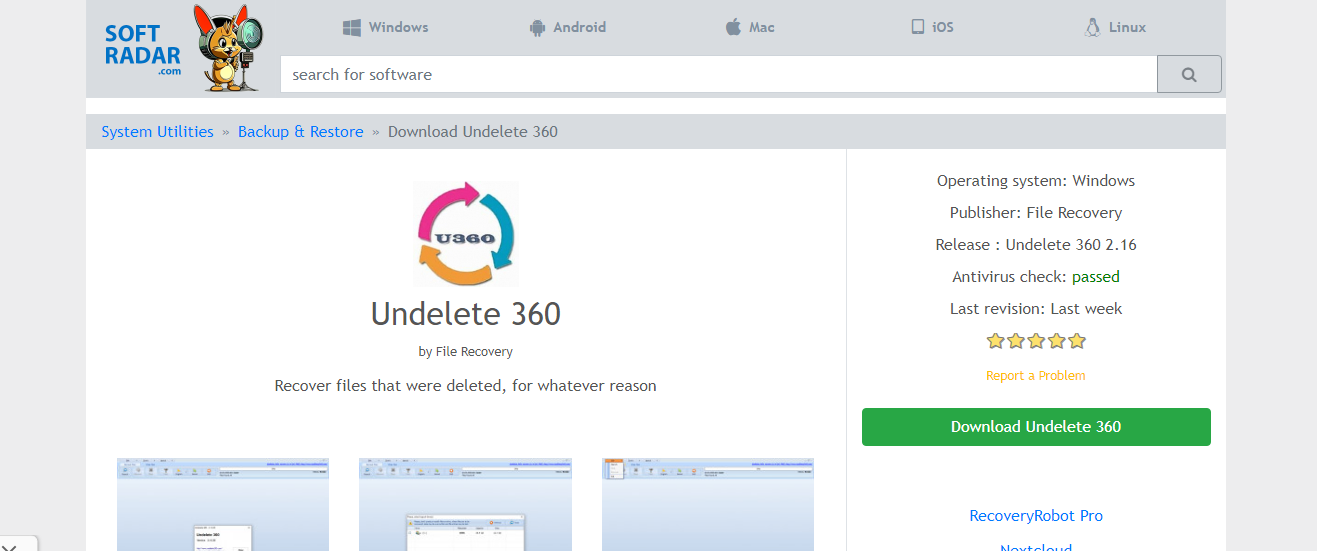Viewport: 1317px width, 551px height.
Task: Go to Backup & Restore breadcrumb
Action: tap(301, 132)
